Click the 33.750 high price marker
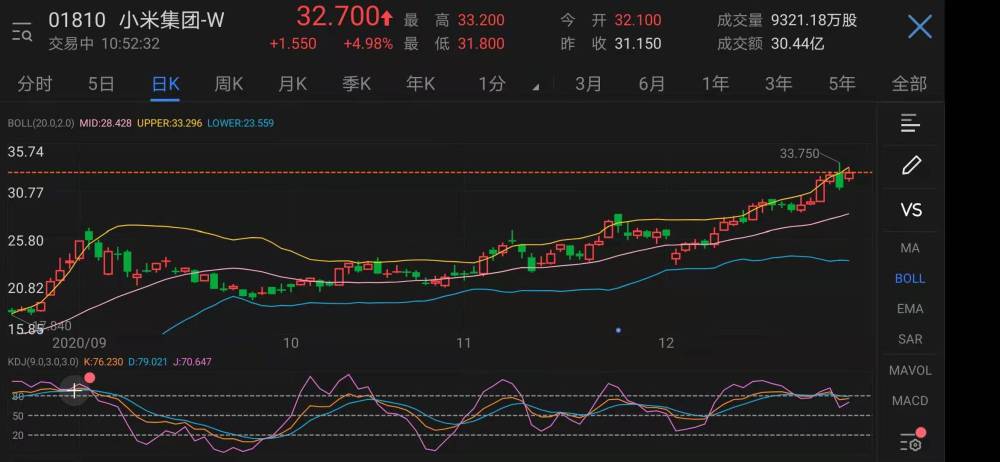1000x462 pixels. click(799, 153)
